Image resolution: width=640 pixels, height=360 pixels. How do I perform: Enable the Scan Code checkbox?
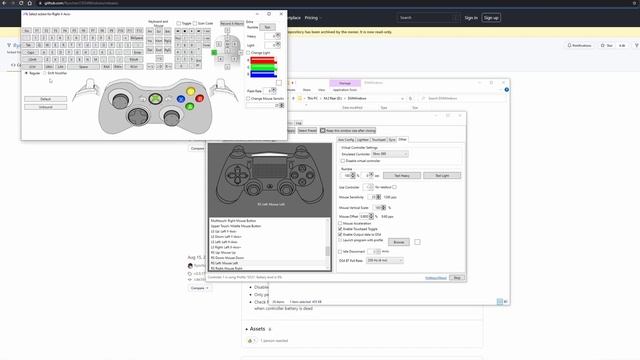tap(195, 23)
